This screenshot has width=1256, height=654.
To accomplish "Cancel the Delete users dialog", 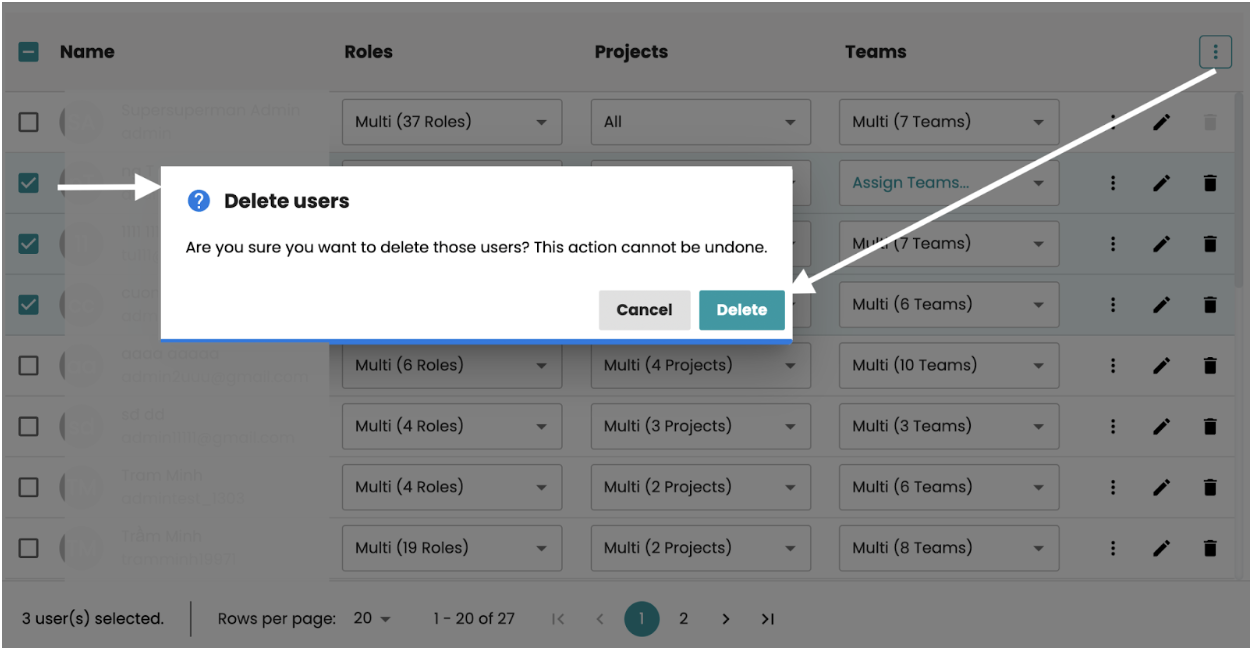I will pos(644,310).
